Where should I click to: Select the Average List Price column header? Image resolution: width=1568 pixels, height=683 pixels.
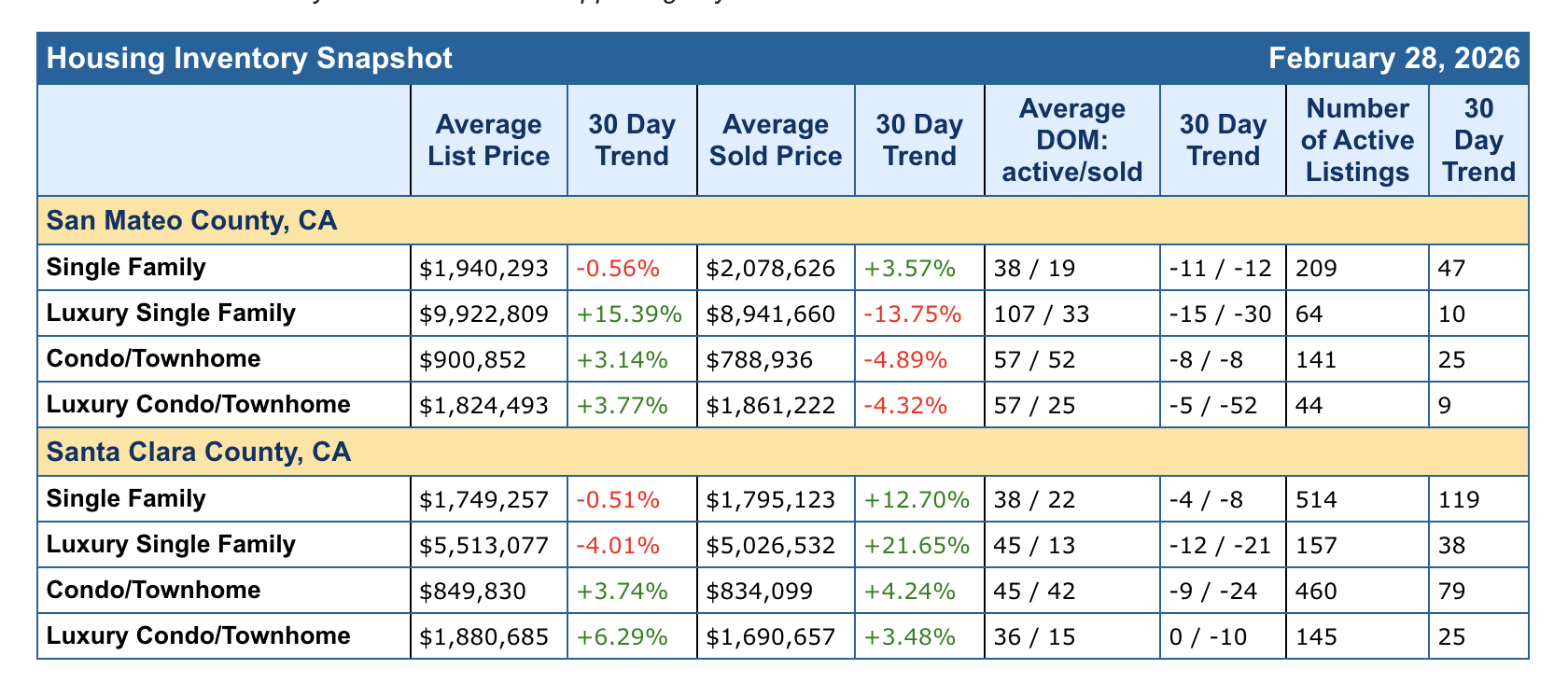click(x=488, y=140)
